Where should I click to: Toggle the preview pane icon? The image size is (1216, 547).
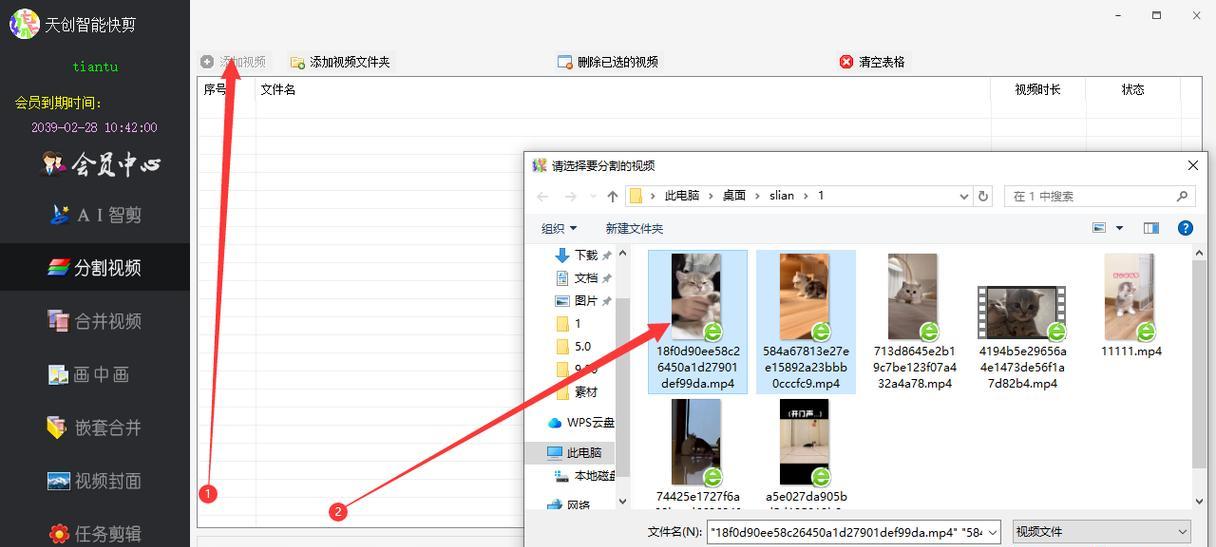tap(1151, 228)
